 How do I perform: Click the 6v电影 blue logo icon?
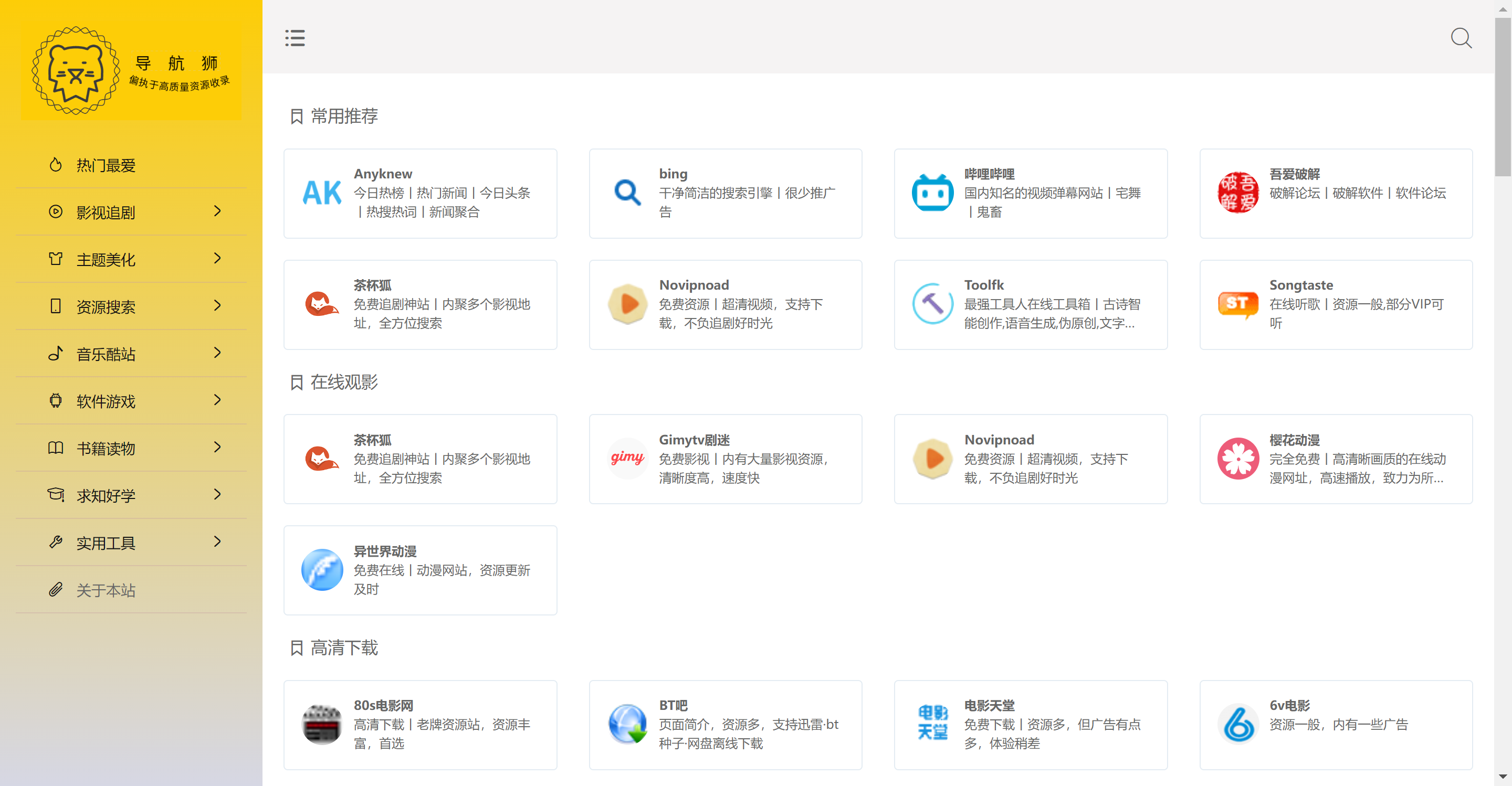pos(1237,724)
